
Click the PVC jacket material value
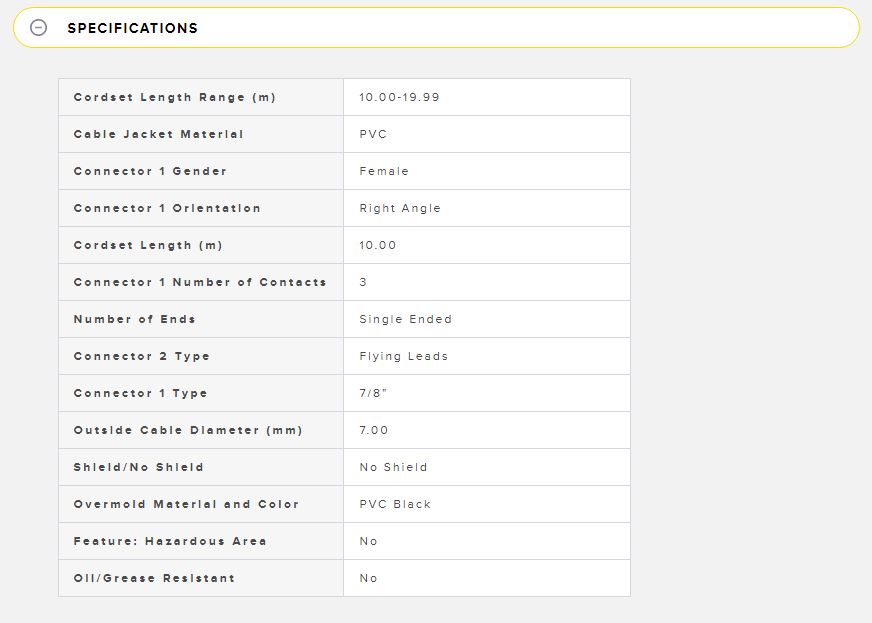pyautogui.click(x=373, y=134)
